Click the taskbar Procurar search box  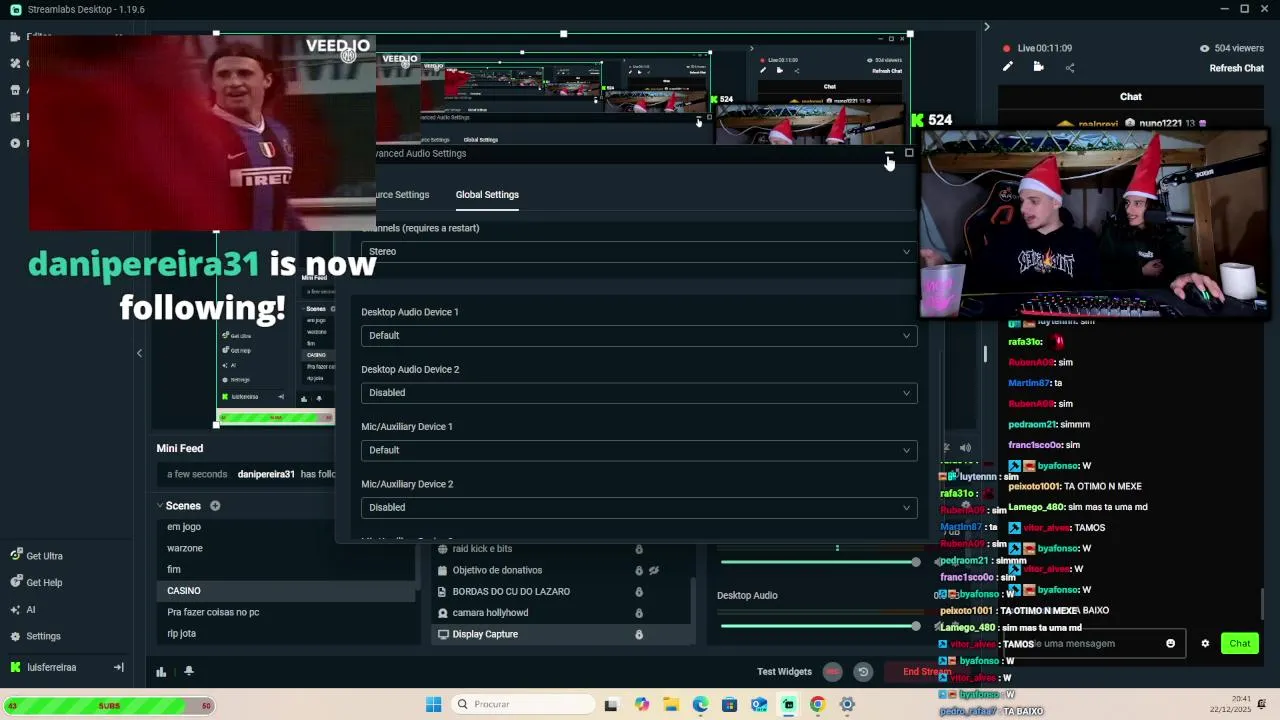(521, 705)
